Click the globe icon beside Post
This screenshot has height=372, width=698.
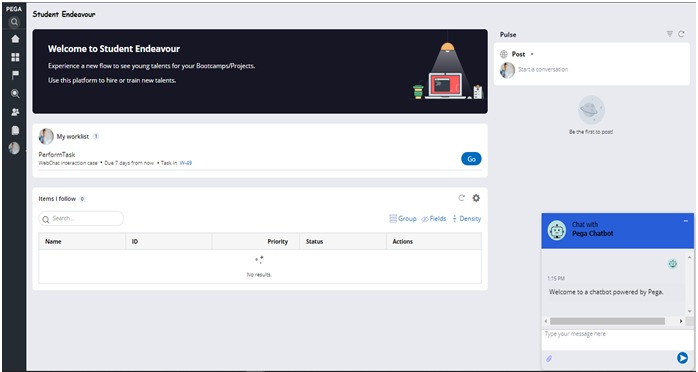click(503, 54)
